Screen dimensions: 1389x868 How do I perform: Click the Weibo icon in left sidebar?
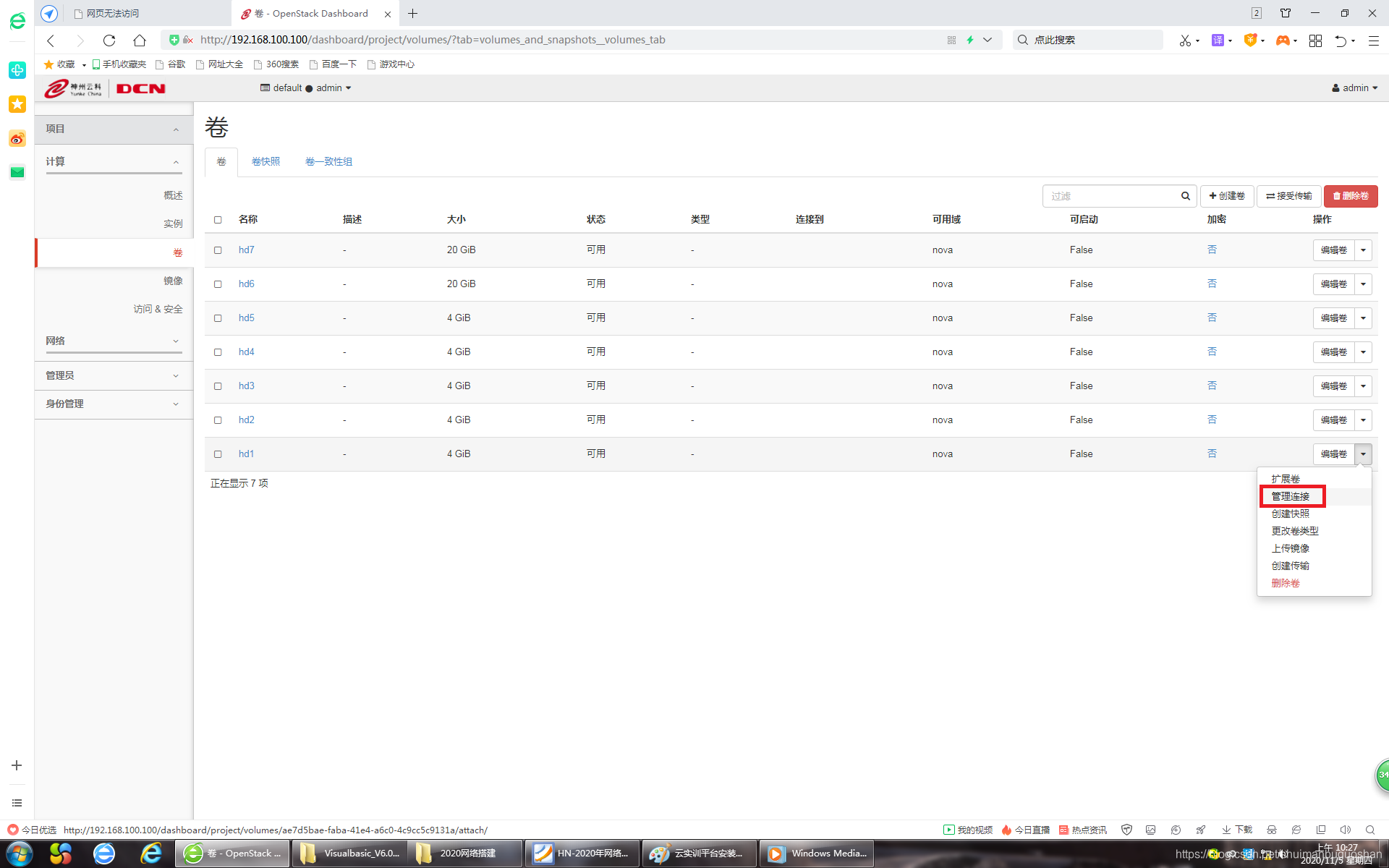click(x=17, y=138)
